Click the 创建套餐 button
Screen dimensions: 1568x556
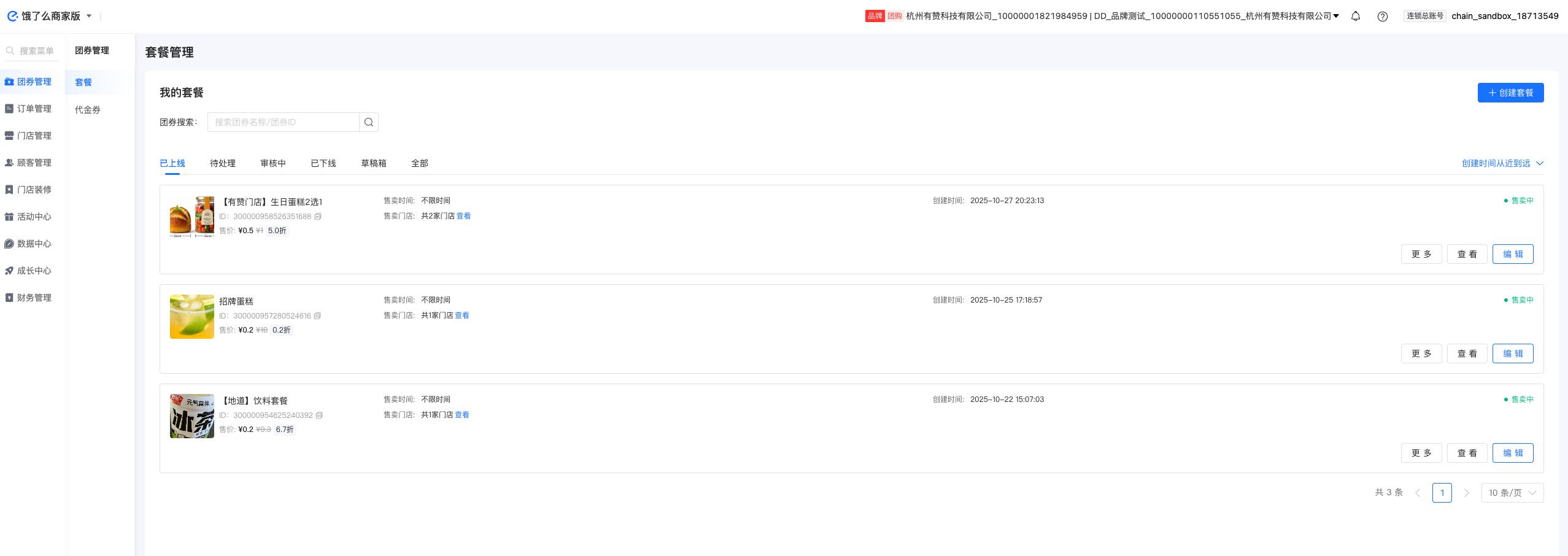click(1510, 93)
